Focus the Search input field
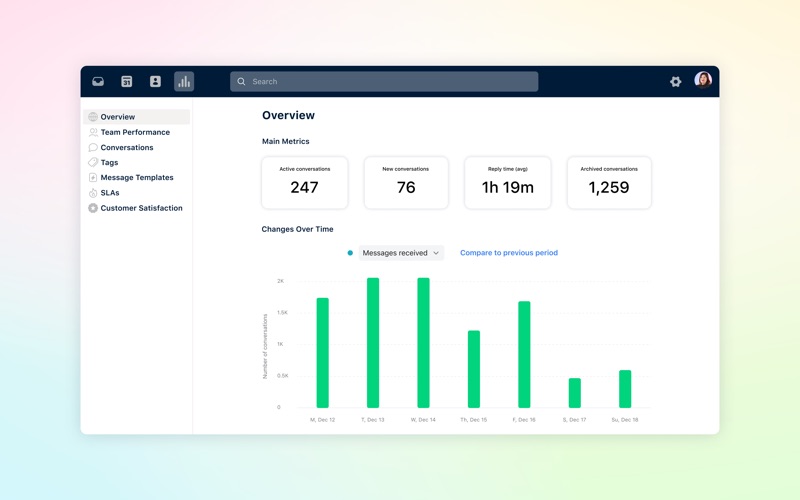 click(x=384, y=82)
